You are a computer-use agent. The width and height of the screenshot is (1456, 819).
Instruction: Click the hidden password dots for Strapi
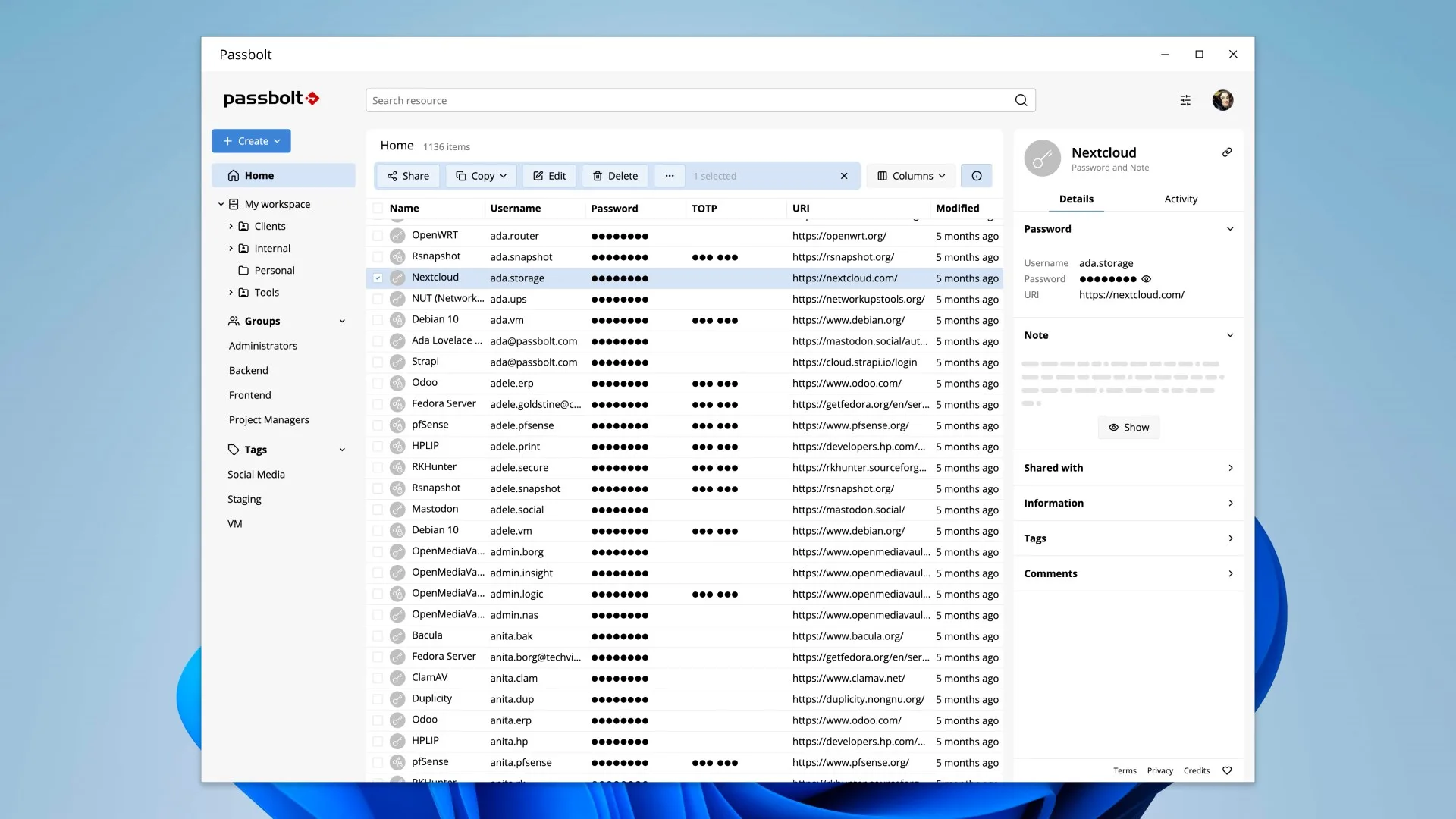click(x=620, y=362)
